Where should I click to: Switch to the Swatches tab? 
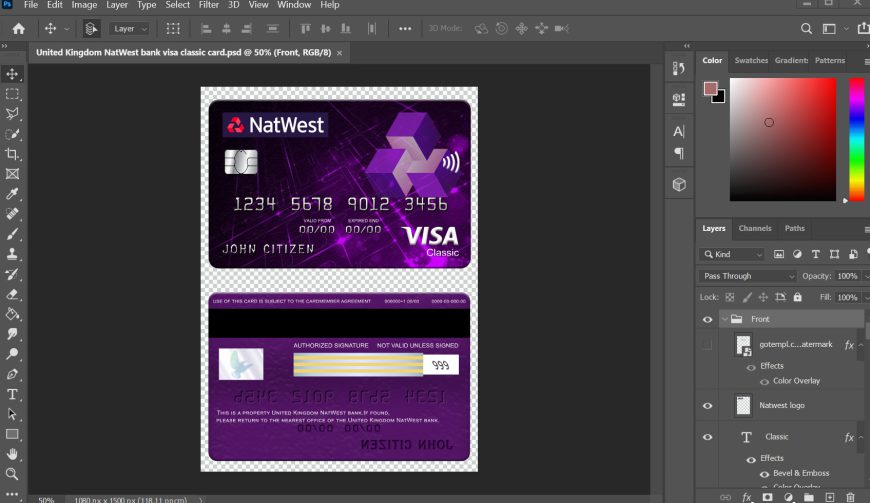(751, 60)
